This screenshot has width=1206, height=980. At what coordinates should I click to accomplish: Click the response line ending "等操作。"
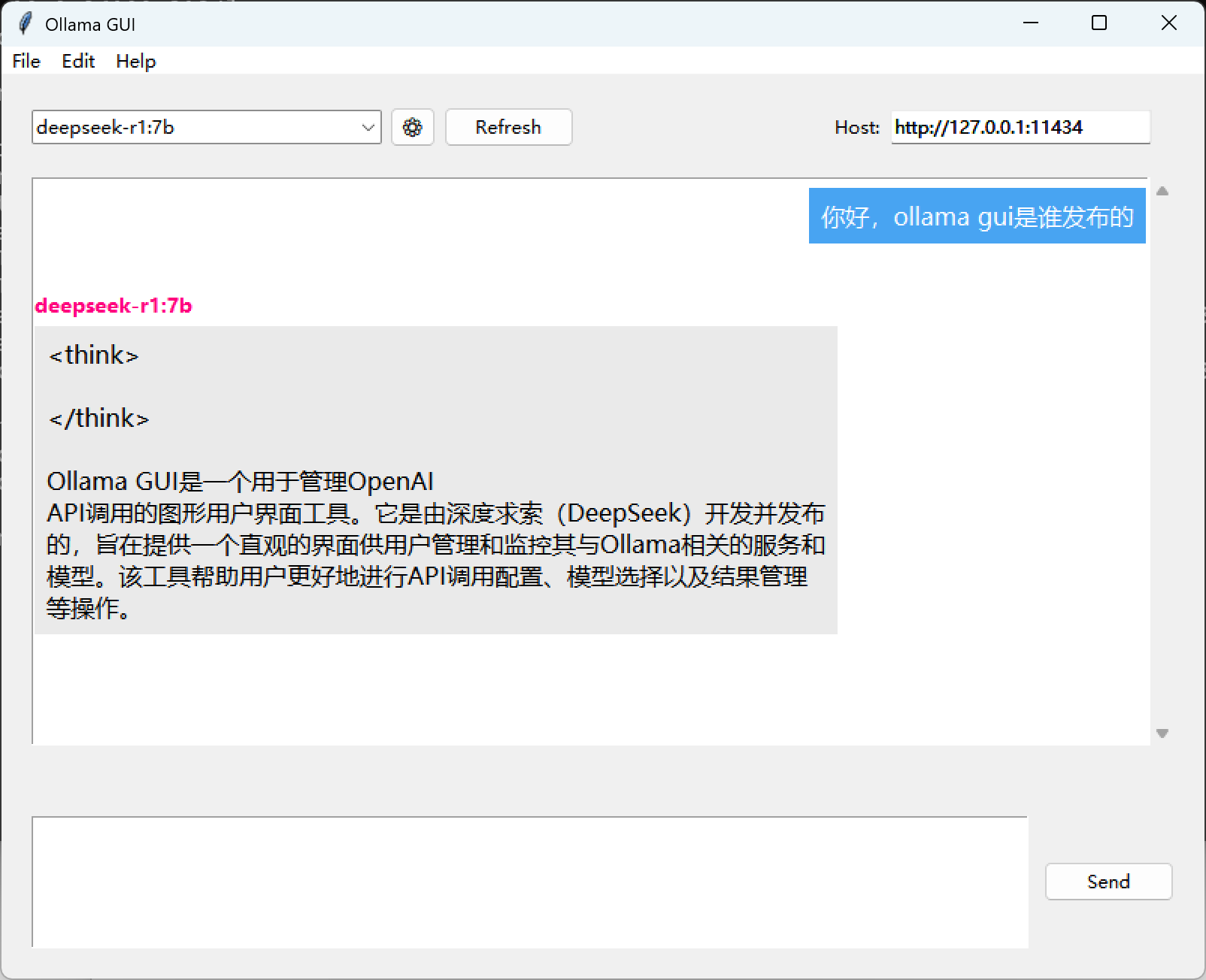89,608
